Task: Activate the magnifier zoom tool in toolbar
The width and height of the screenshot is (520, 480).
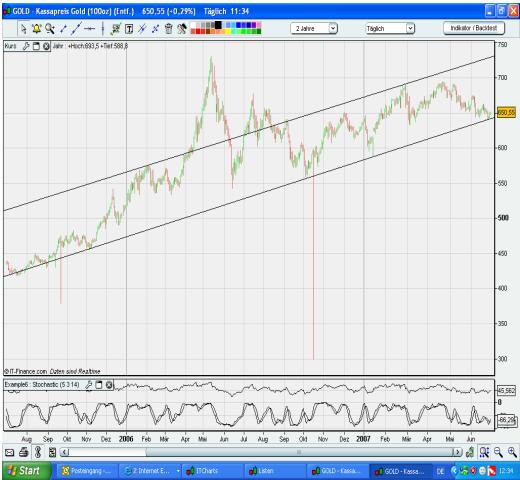Action: (50, 29)
